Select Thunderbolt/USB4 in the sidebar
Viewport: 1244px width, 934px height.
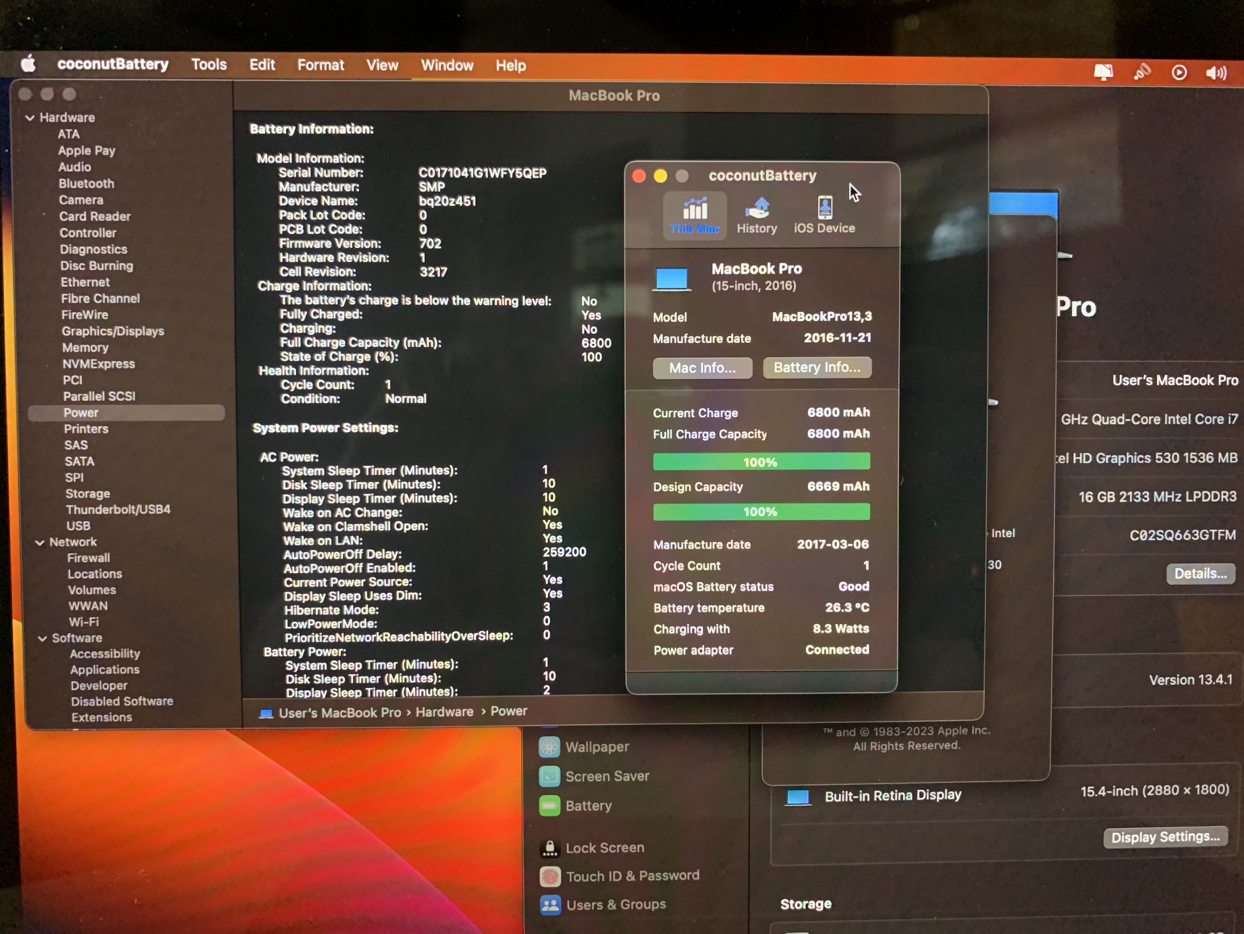[x=118, y=510]
